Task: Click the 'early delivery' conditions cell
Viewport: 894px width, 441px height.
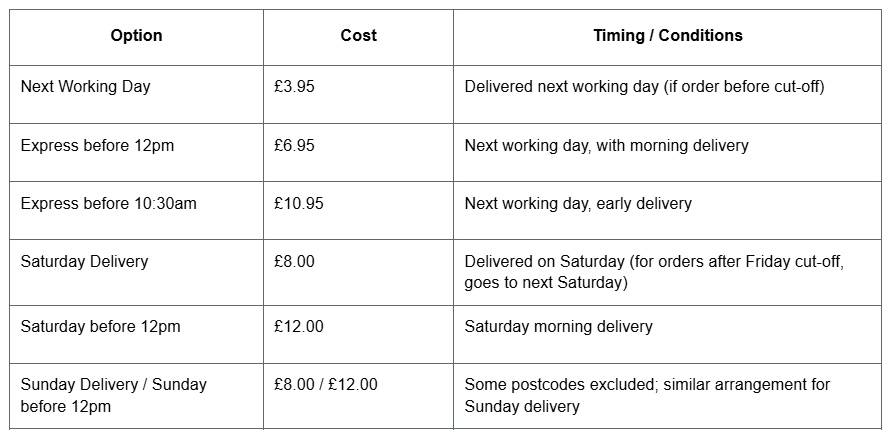Action: coord(578,204)
